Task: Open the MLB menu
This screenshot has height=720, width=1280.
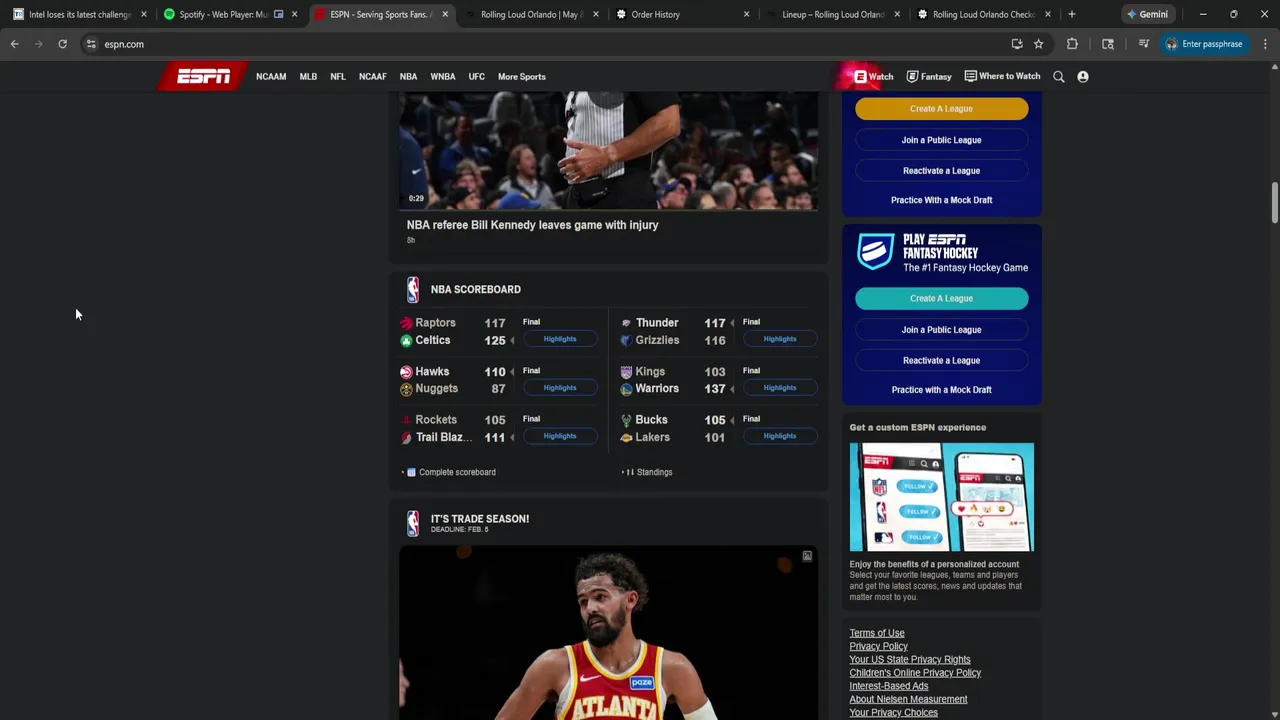Action: pos(308,77)
